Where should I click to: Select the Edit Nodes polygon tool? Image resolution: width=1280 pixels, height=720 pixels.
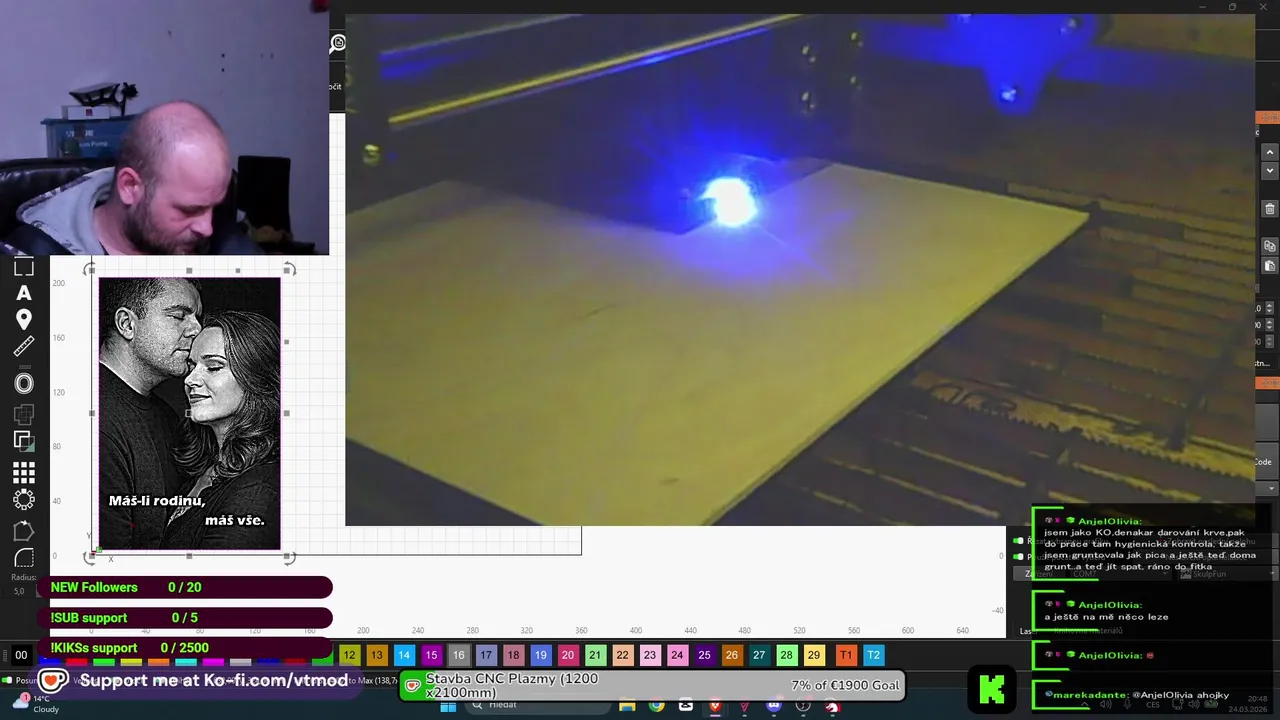point(24,531)
